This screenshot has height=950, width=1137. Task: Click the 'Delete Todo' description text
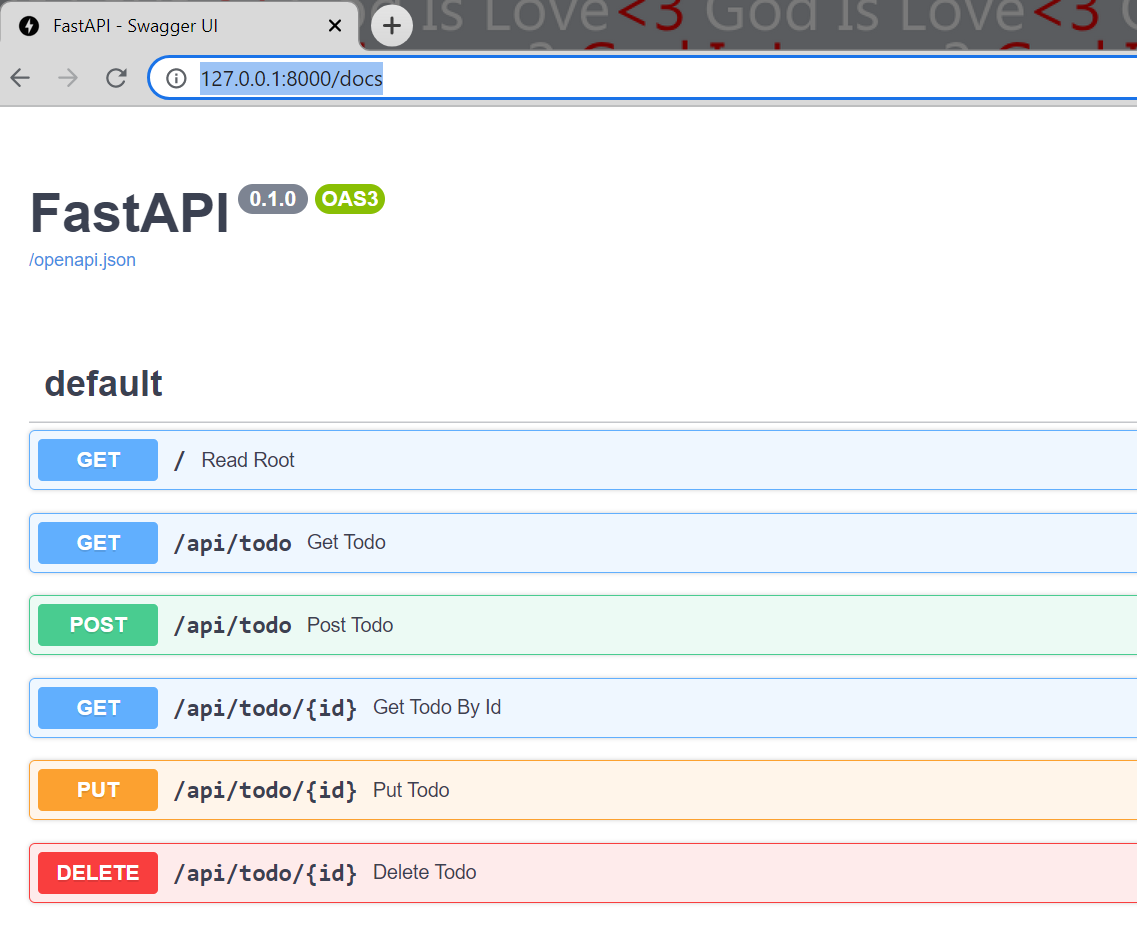424,872
